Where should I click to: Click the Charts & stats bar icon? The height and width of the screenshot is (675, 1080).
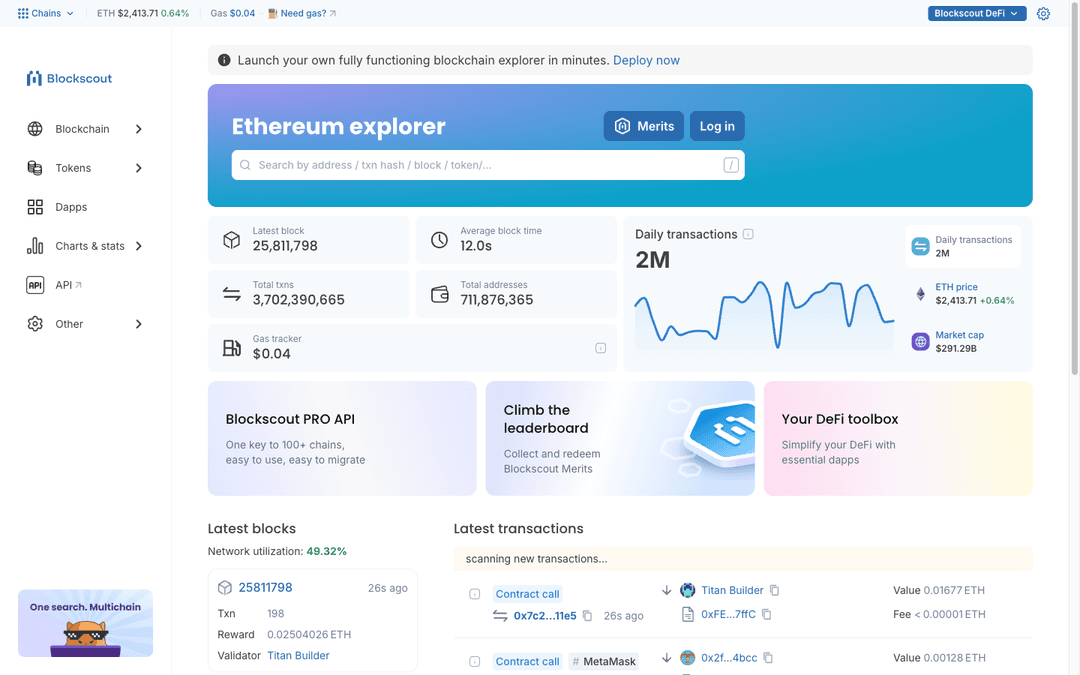click(x=35, y=246)
